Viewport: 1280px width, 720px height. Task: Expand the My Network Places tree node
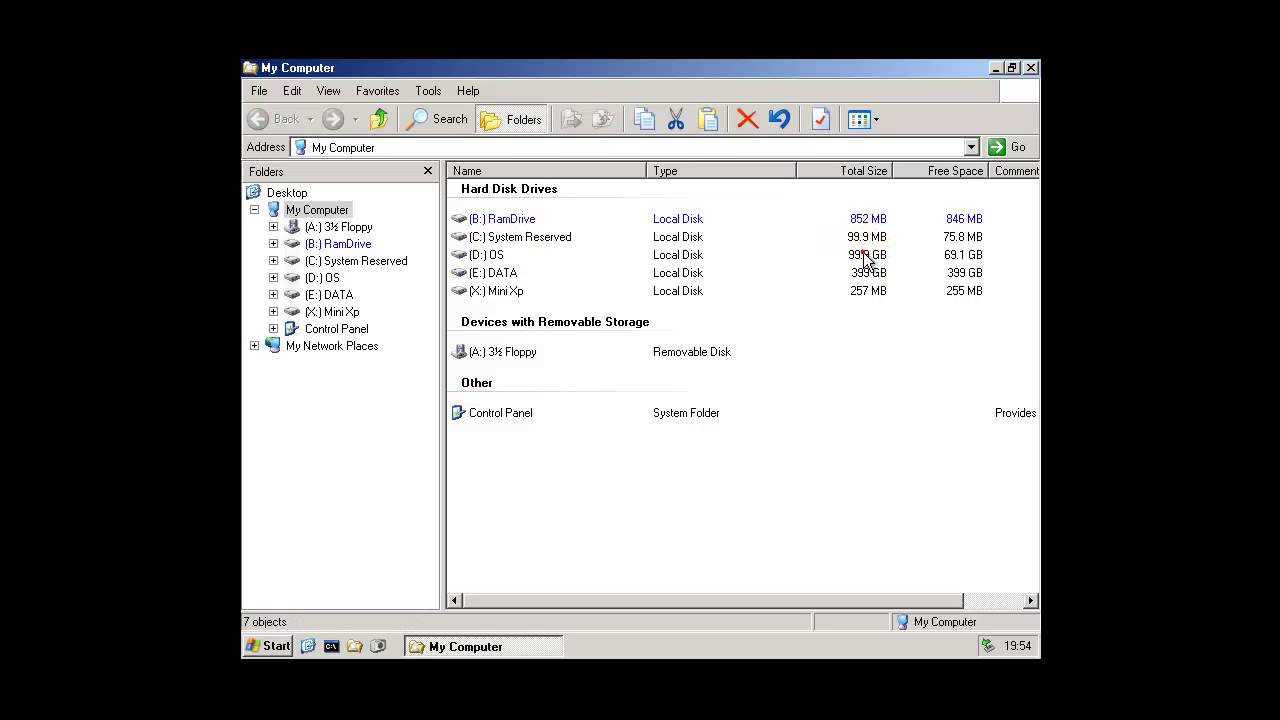point(254,346)
